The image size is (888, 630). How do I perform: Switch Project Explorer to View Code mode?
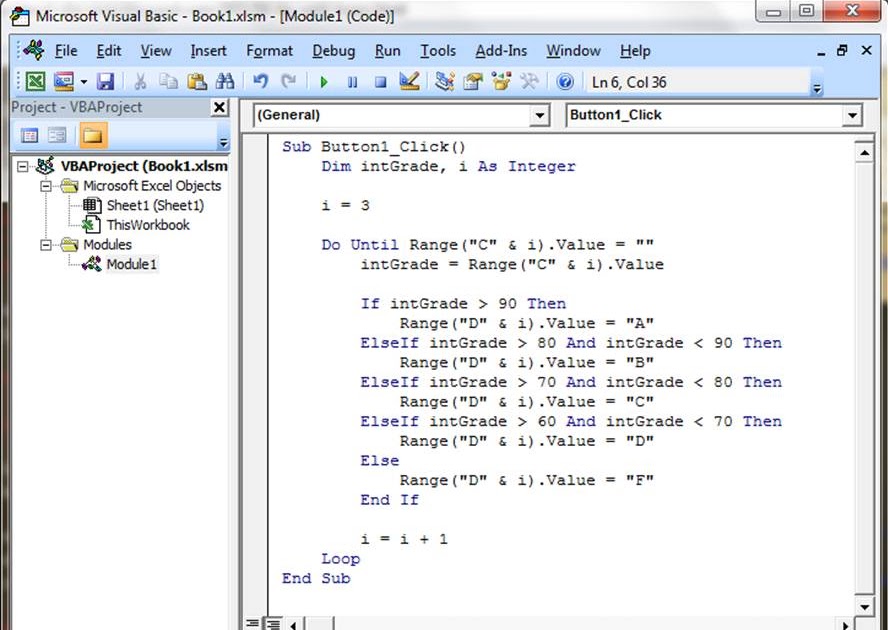tap(30, 135)
